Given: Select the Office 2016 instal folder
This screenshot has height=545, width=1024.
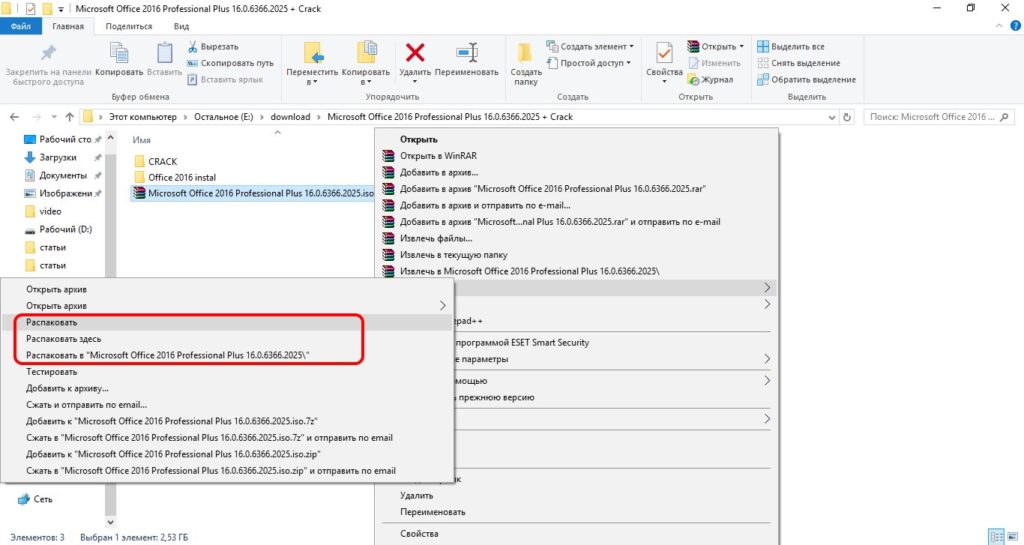Looking at the screenshot, I should [x=174, y=177].
